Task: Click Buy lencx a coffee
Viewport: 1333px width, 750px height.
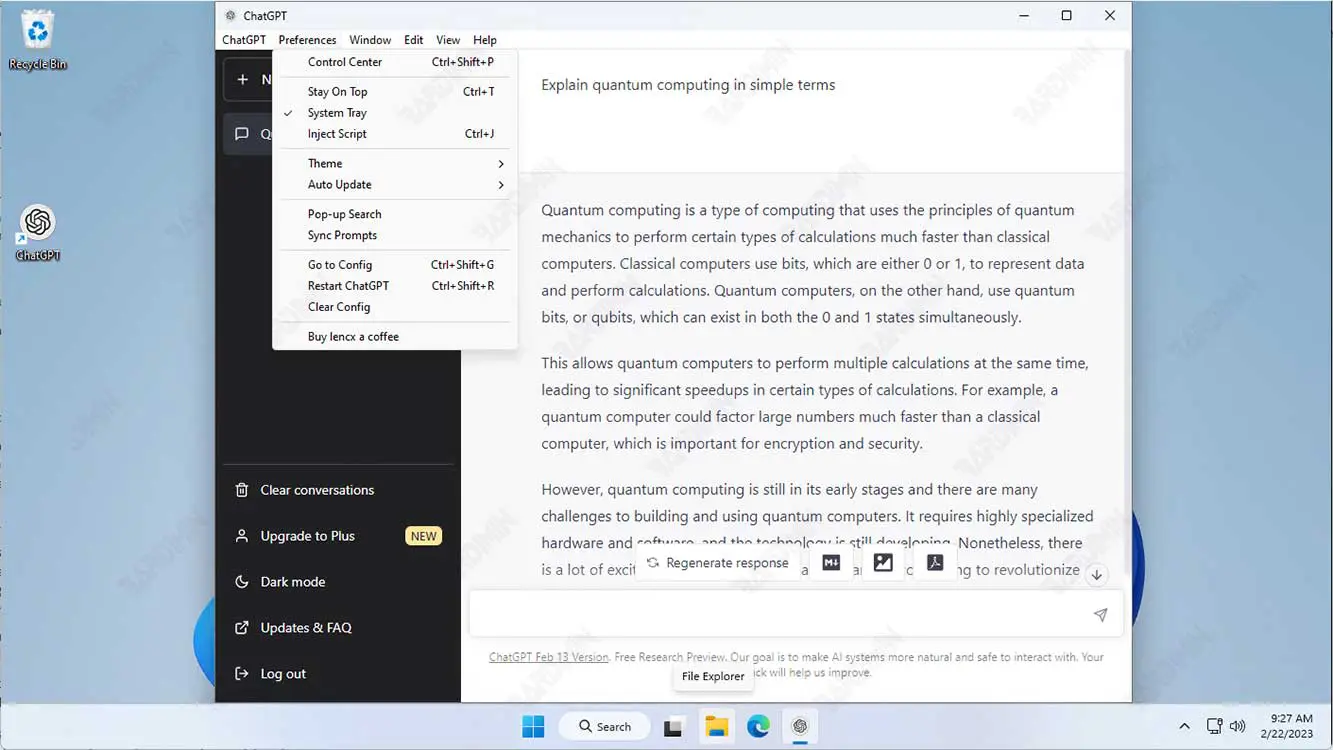Action: (395, 337)
